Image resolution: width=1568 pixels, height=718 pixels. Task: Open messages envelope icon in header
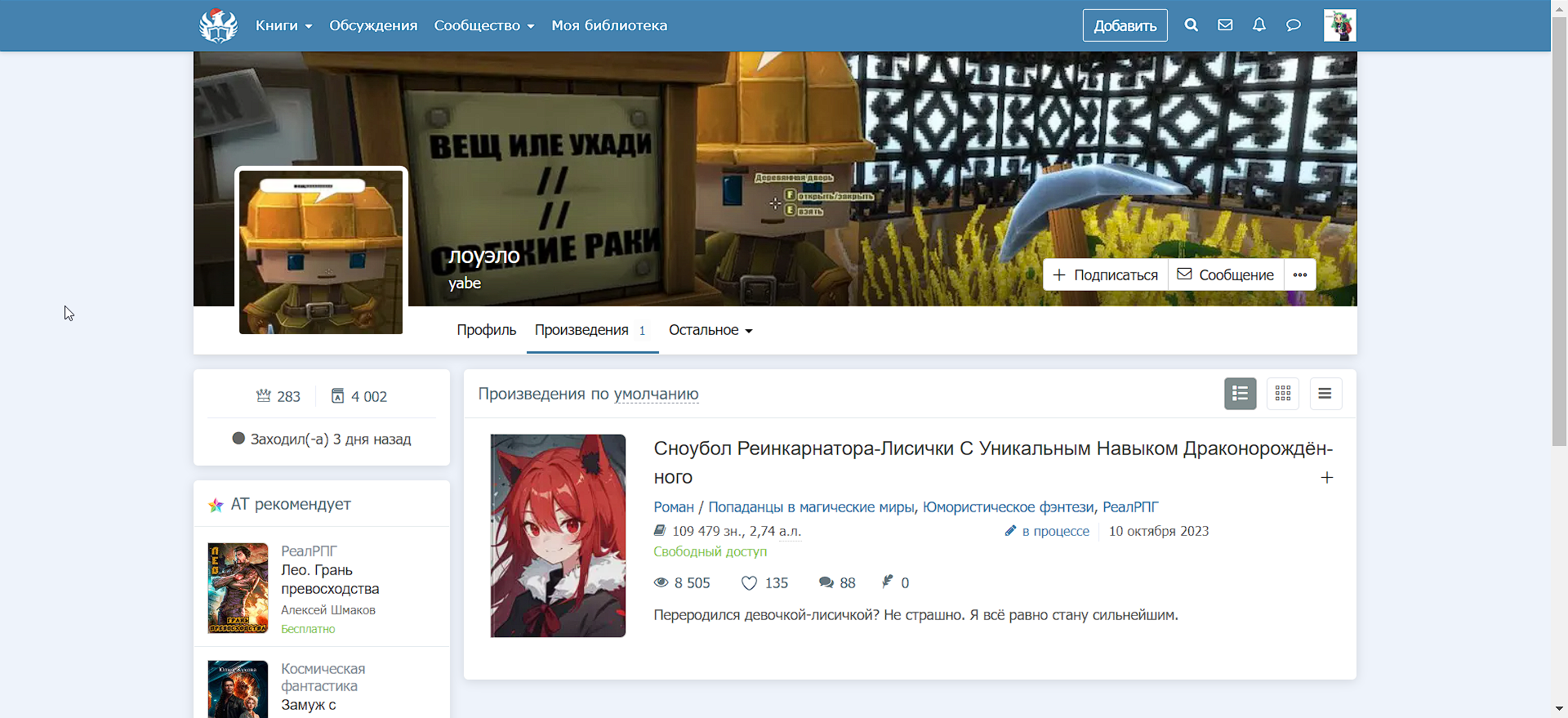pos(1225,25)
